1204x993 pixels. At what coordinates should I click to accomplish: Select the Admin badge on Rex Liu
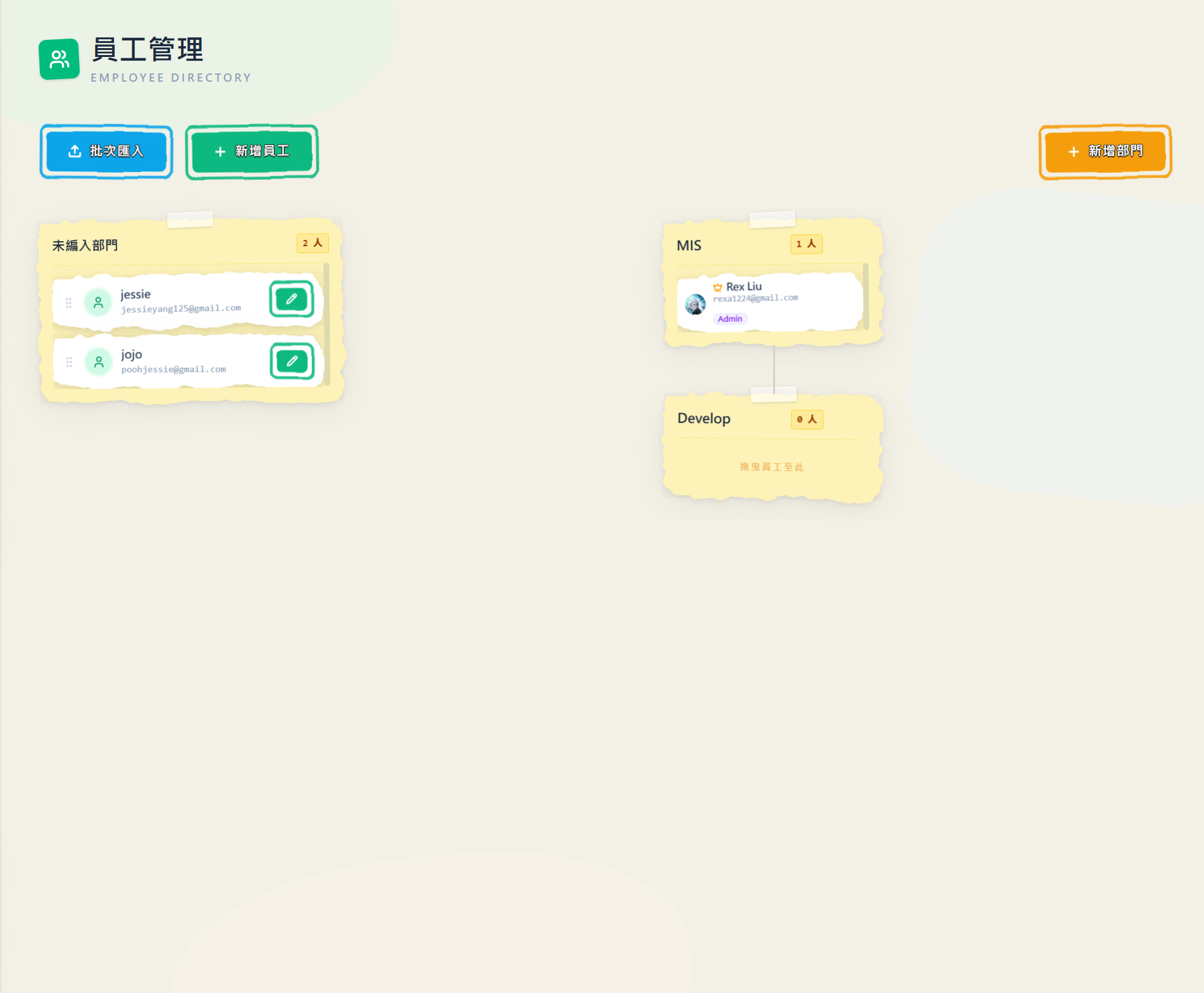pos(730,319)
